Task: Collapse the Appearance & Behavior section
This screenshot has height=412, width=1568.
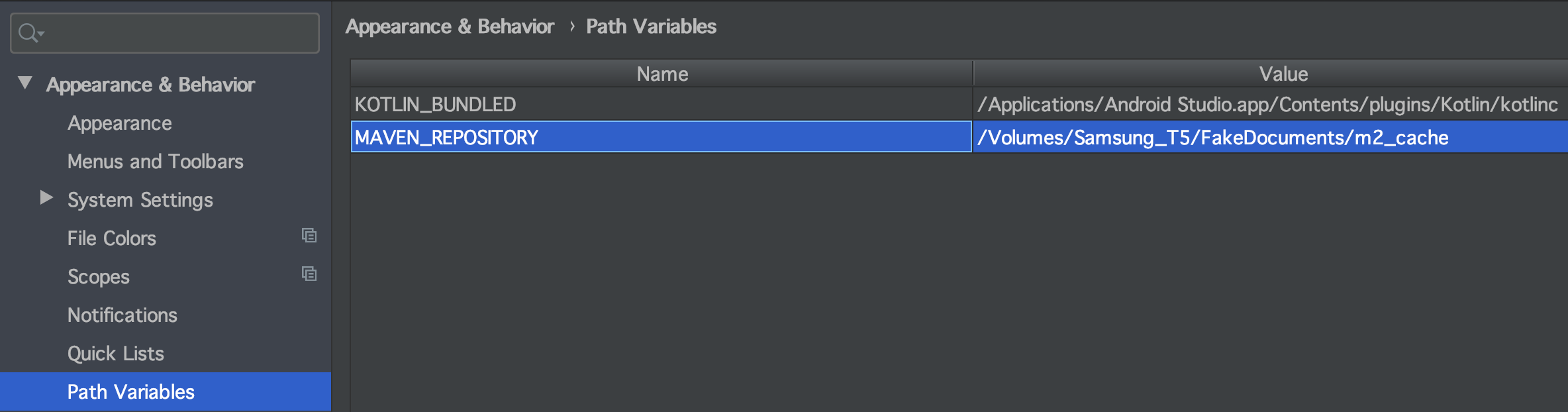Action: coord(25,83)
